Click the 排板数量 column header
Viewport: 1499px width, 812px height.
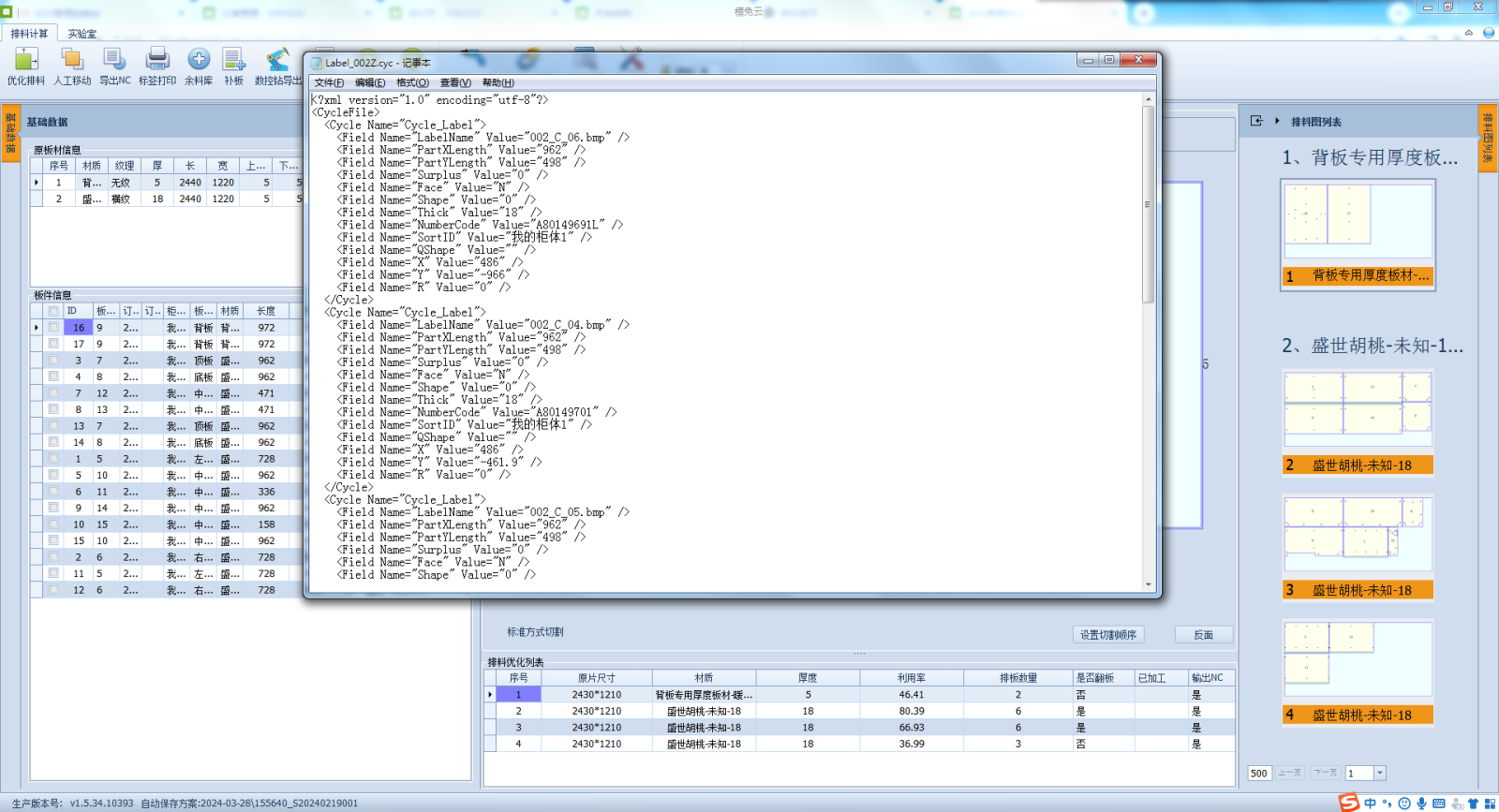pyautogui.click(x=1018, y=677)
